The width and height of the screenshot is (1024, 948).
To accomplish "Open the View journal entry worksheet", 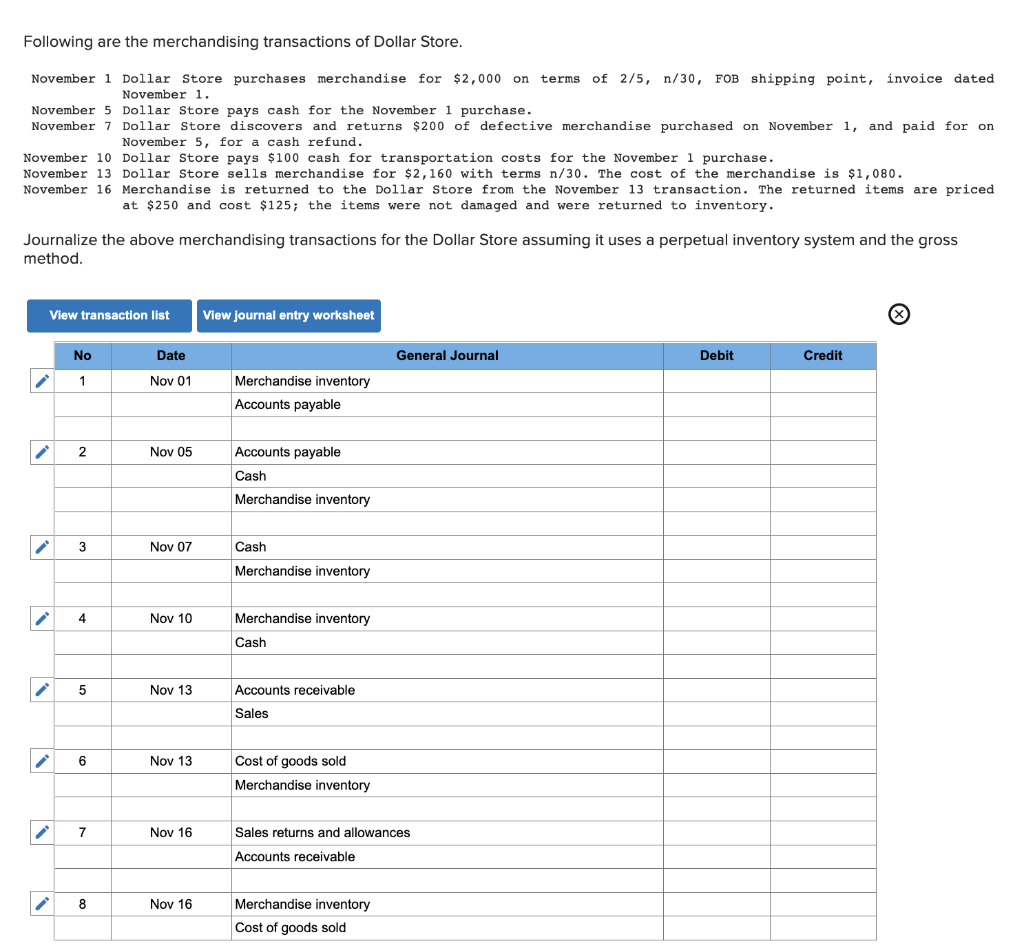I will tap(288, 315).
